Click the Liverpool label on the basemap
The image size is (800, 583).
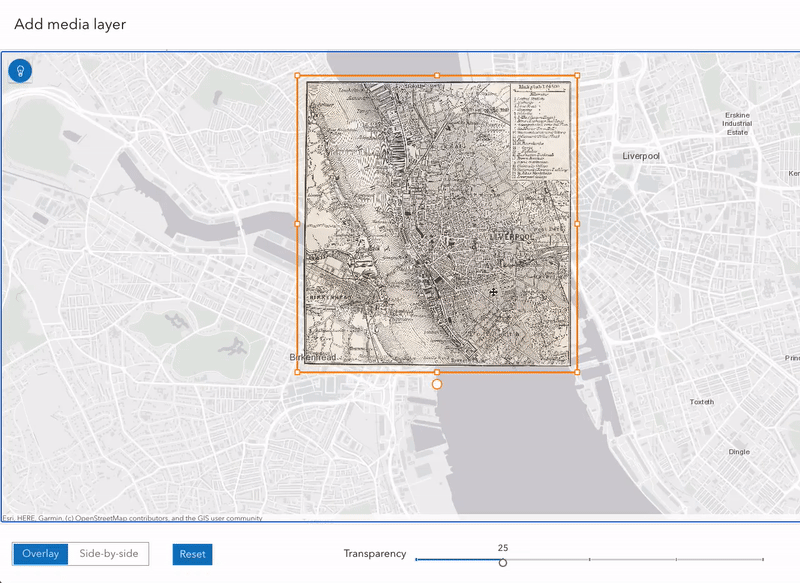(x=641, y=156)
